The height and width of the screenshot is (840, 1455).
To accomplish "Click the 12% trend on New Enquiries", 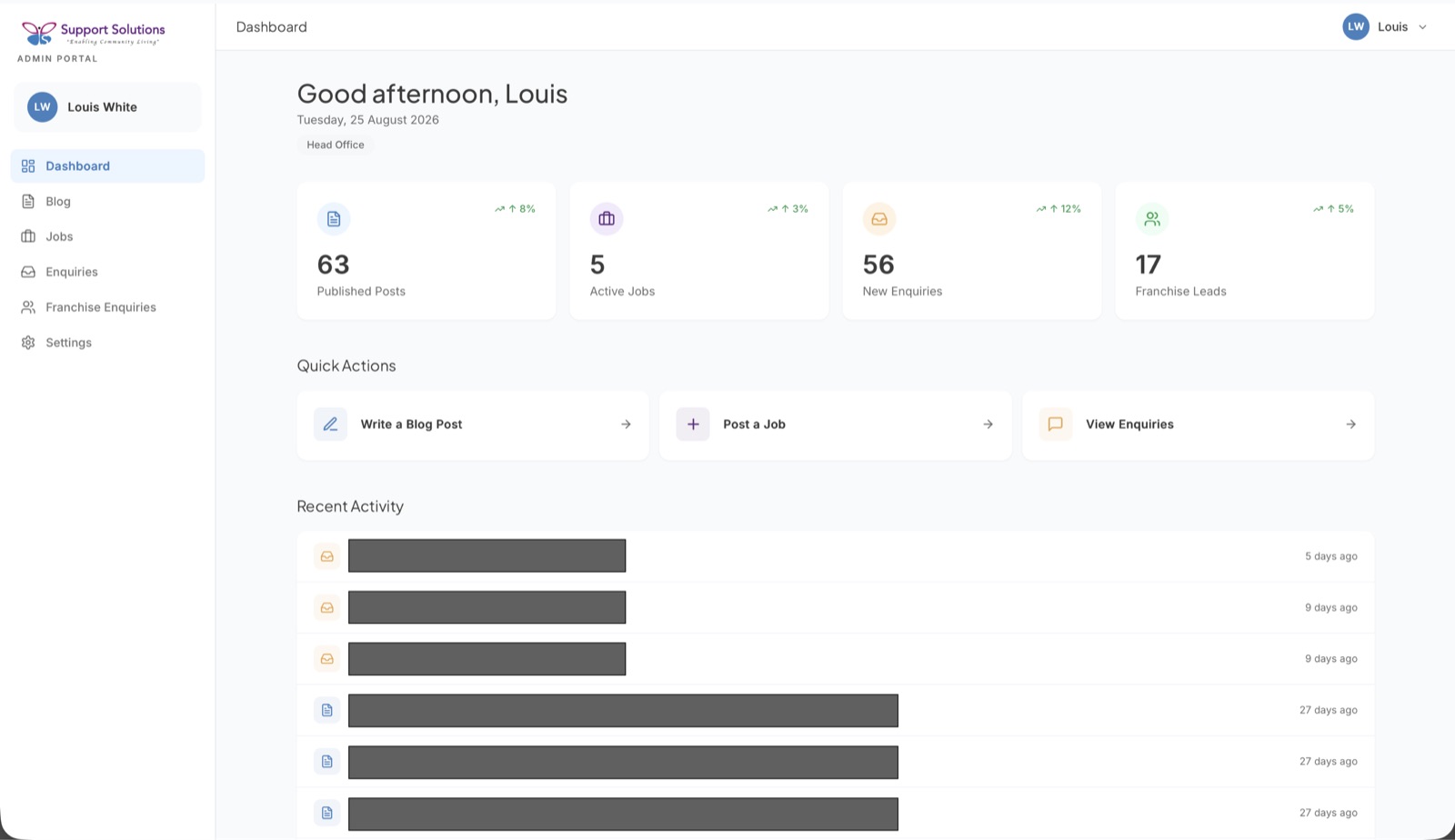I will [x=1059, y=209].
